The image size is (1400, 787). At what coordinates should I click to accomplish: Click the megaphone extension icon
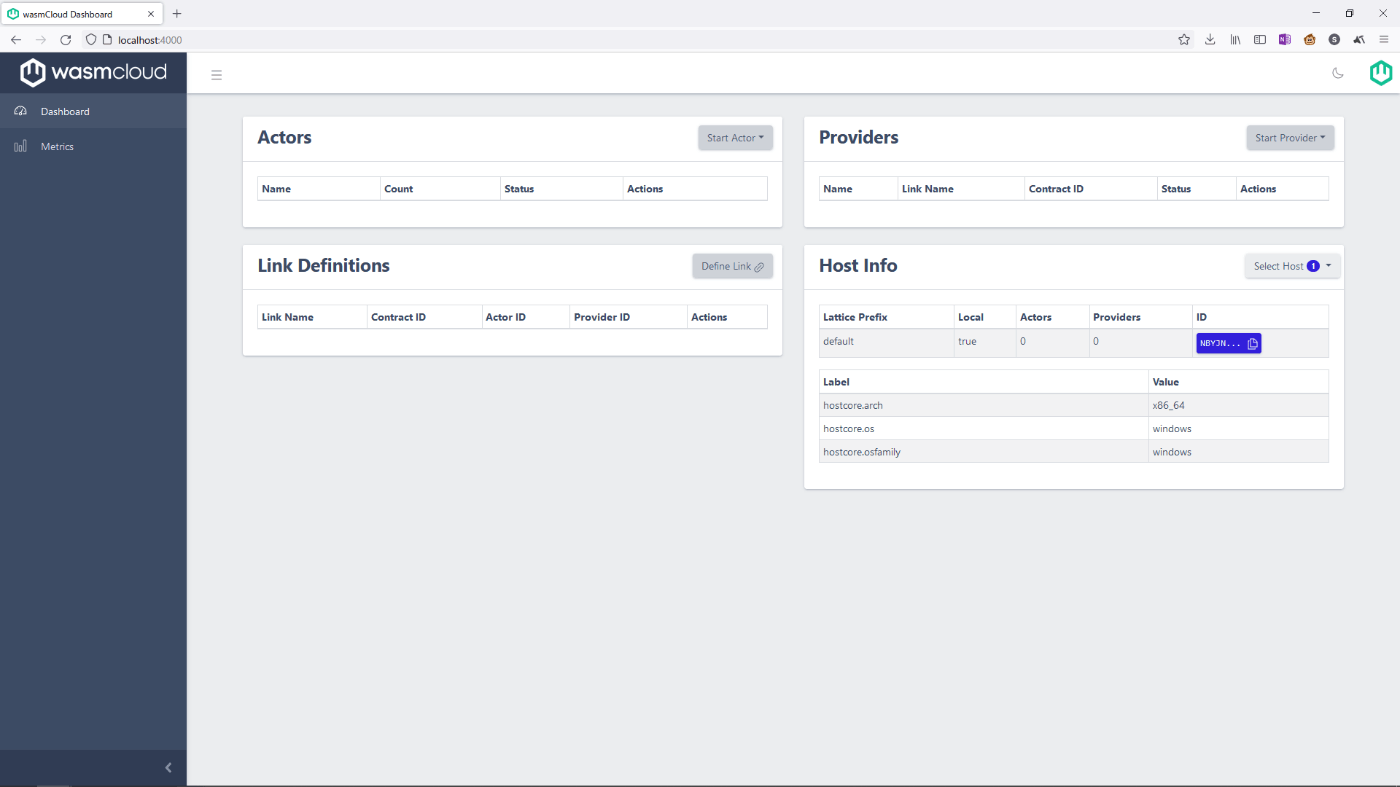pyautogui.click(x=1359, y=40)
